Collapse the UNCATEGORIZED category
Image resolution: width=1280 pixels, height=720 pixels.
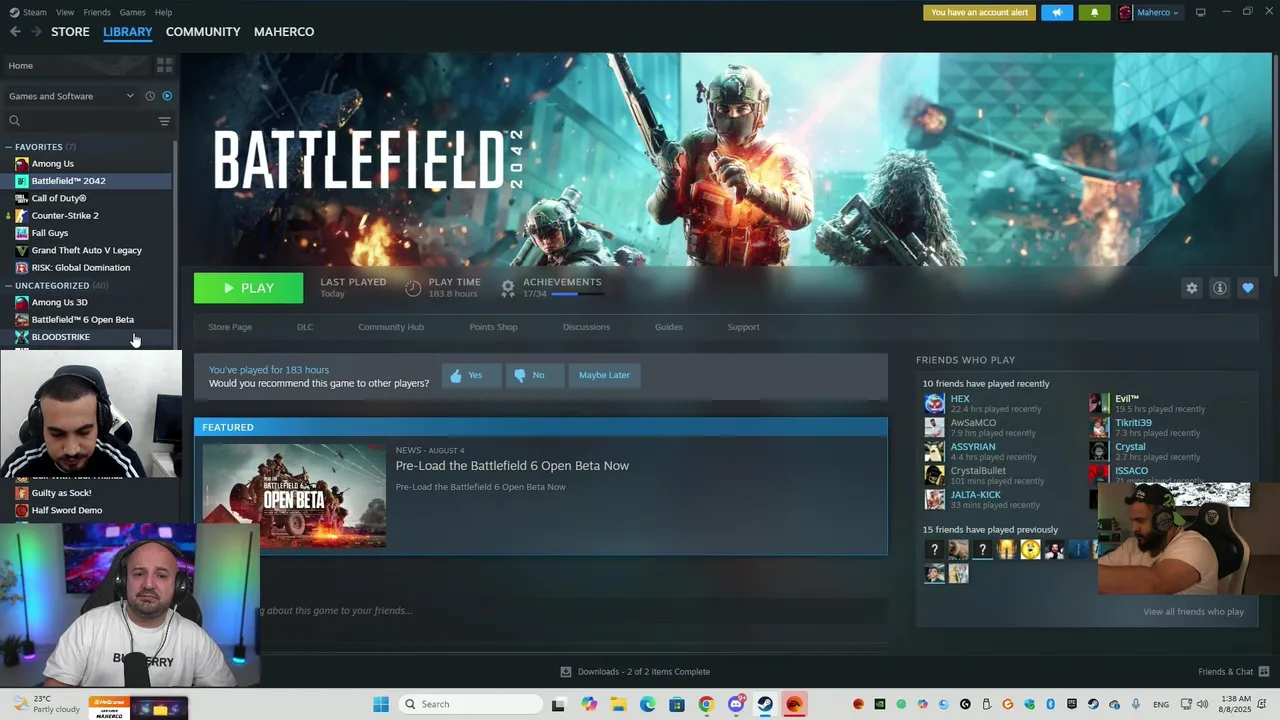click(x=9, y=286)
